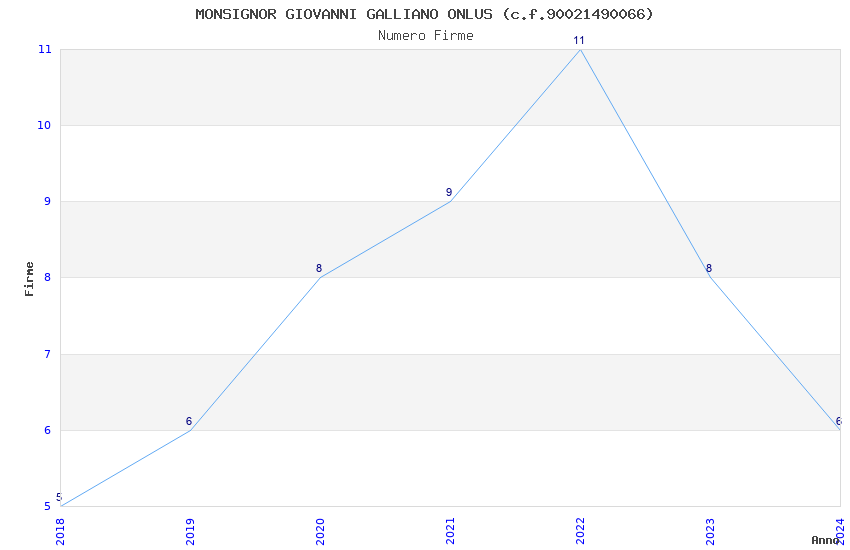Click the data value 9 above 2021

[449, 192]
